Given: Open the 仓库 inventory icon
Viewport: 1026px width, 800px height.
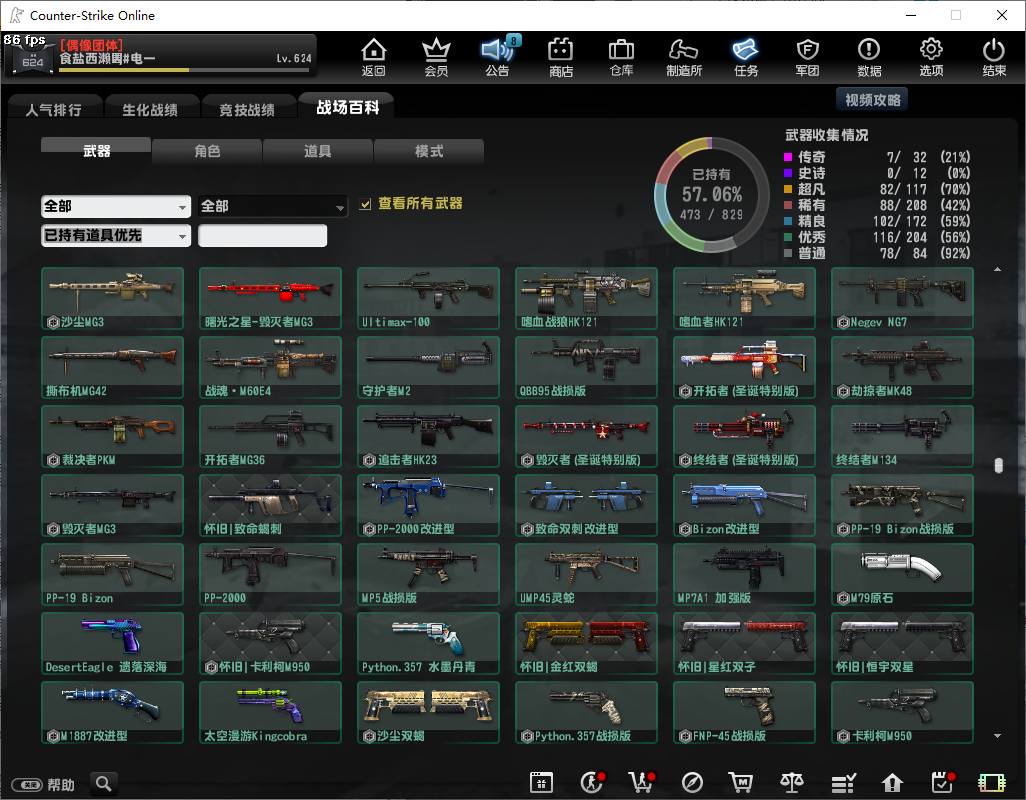Looking at the screenshot, I should click(622, 56).
